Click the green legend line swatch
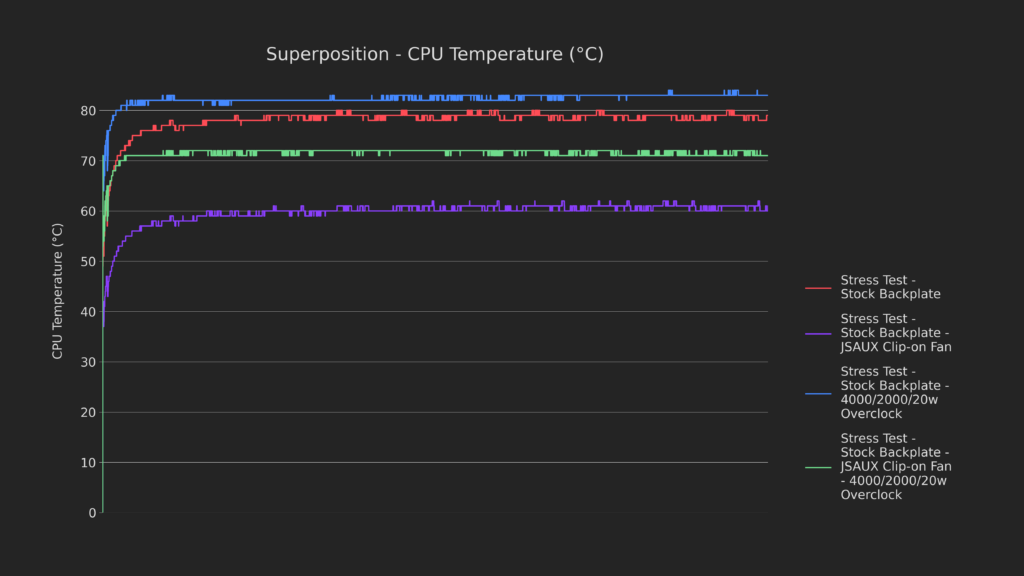This screenshot has height=576, width=1024. click(x=817, y=467)
